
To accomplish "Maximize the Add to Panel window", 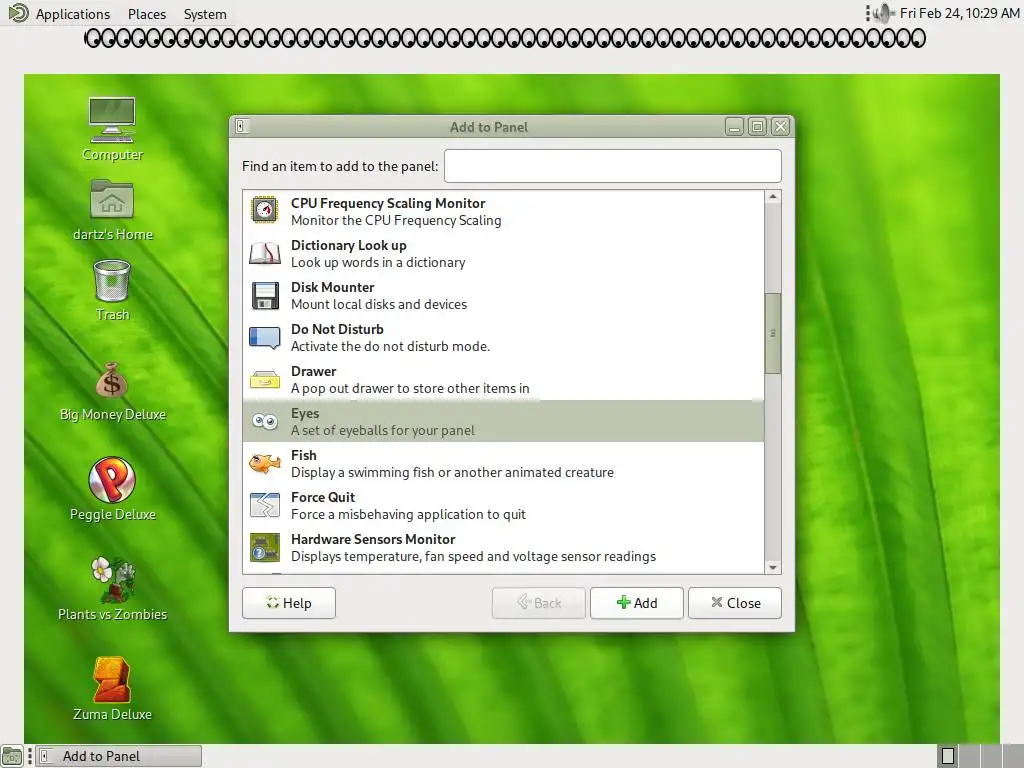I will click(758, 127).
